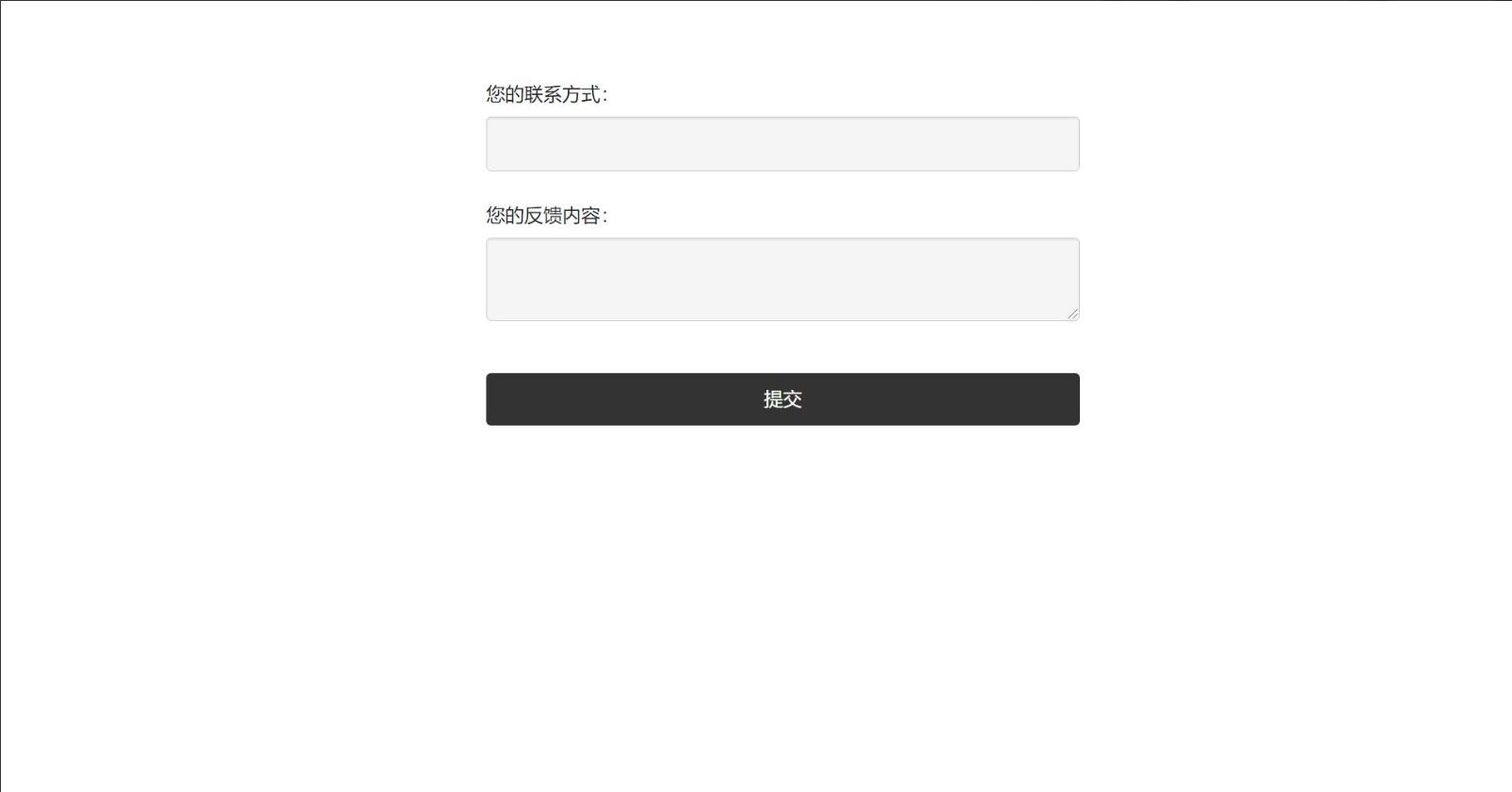
Task: Click inside the single-line gray input box
Action: pyautogui.click(x=782, y=144)
